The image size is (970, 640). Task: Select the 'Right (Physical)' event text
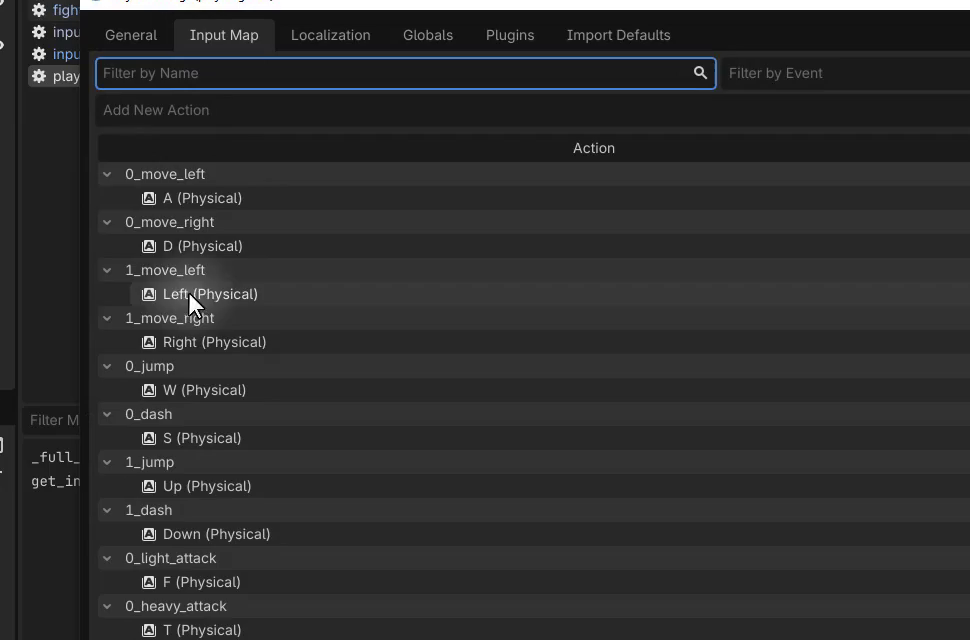214,343
